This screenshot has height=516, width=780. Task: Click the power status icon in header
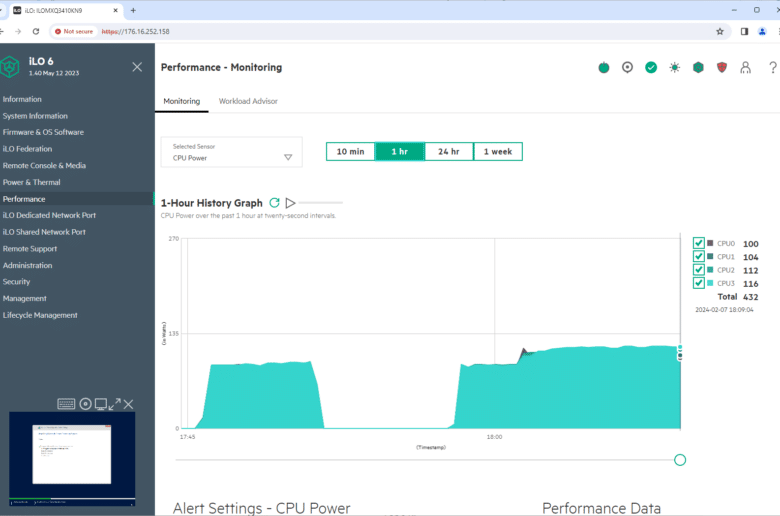(x=603, y=67)
